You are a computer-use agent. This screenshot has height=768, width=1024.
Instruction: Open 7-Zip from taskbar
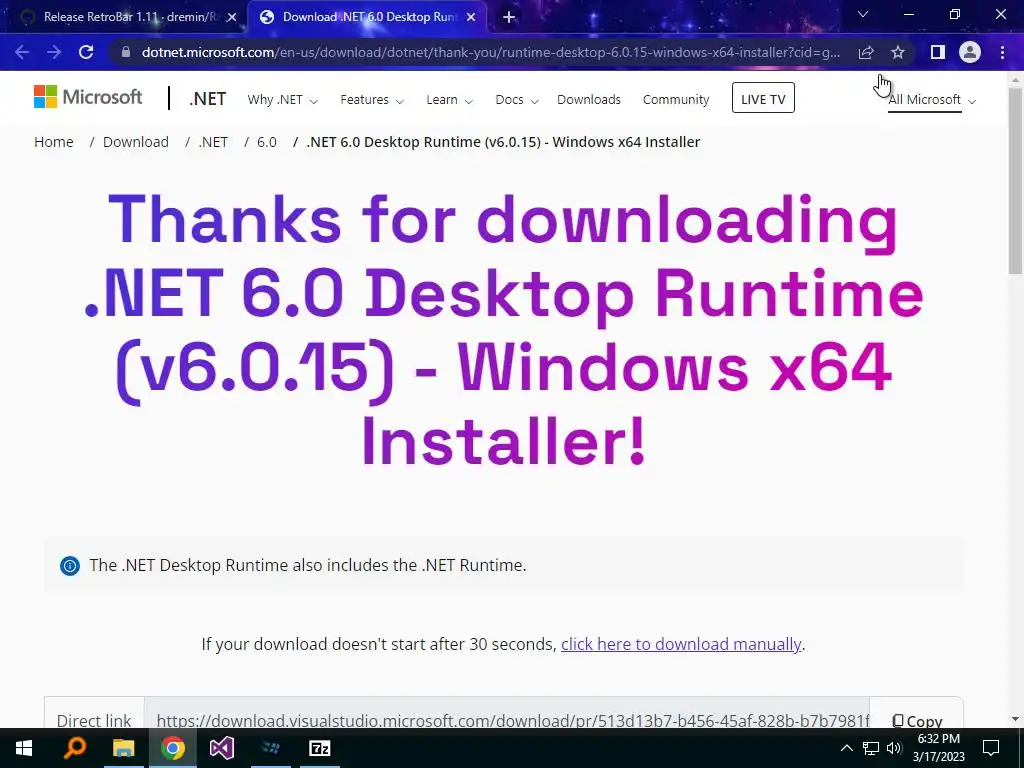[319, 748]
